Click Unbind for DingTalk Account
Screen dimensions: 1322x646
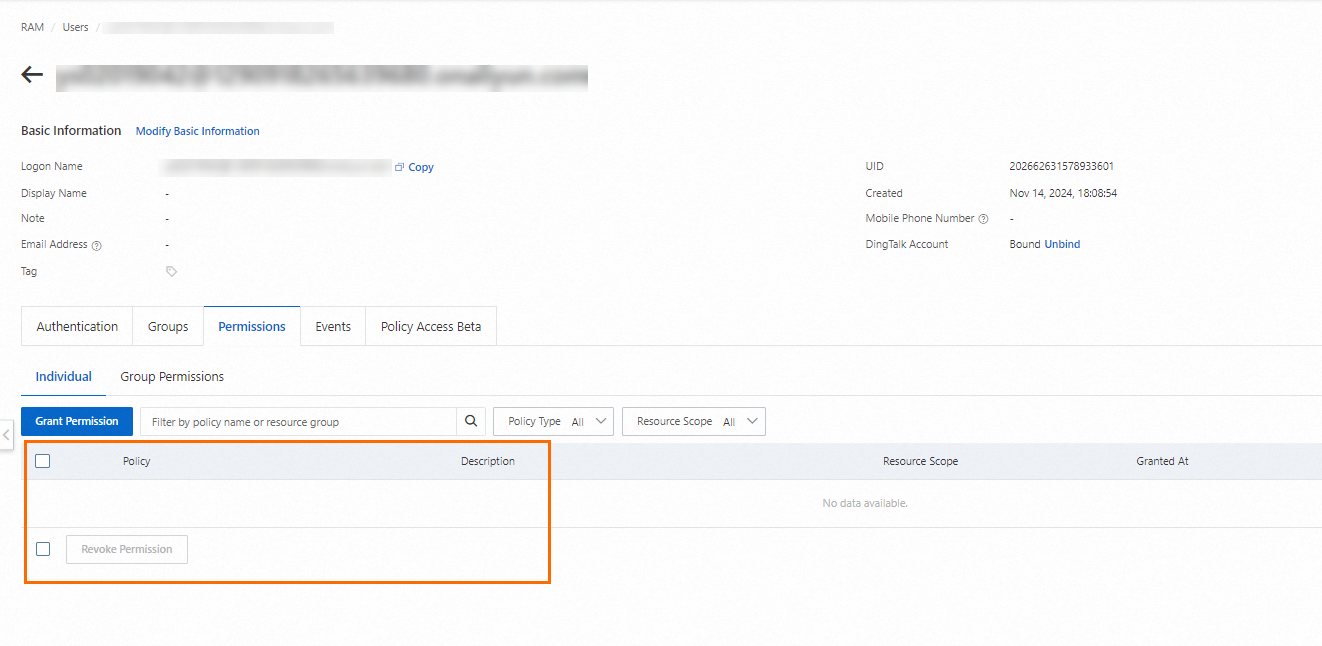click(1062, 244)
